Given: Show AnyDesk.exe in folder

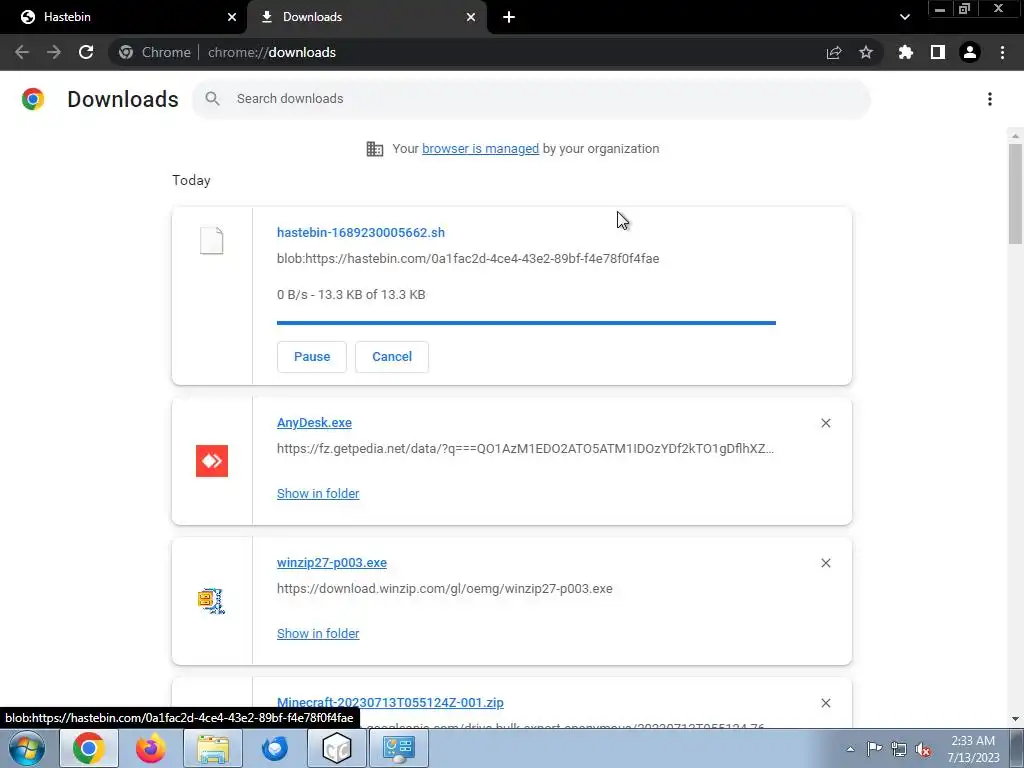Looking at the screenshot, I should [x=318, y=494].
